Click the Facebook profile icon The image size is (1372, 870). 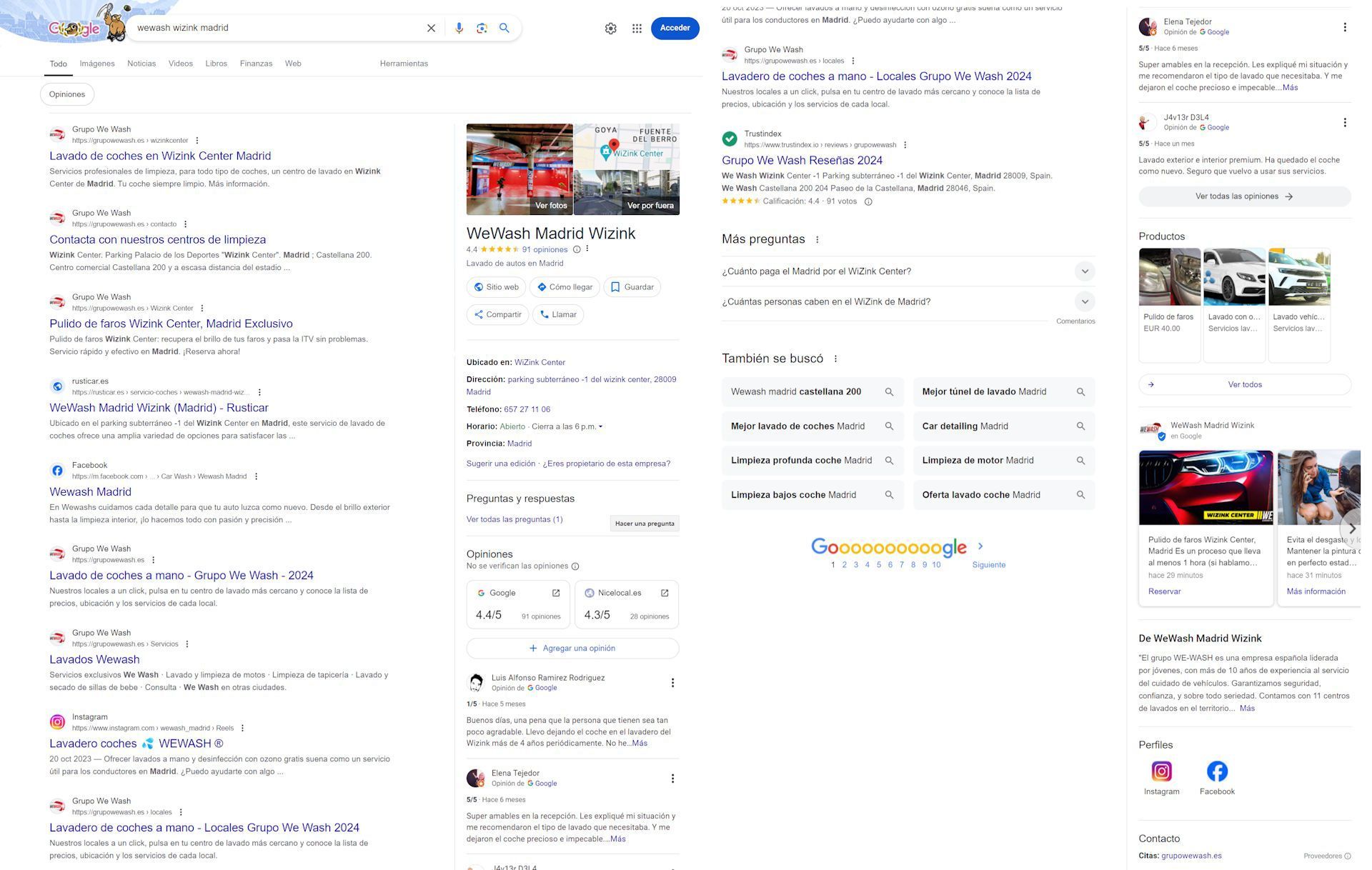tap(1217, 771)
